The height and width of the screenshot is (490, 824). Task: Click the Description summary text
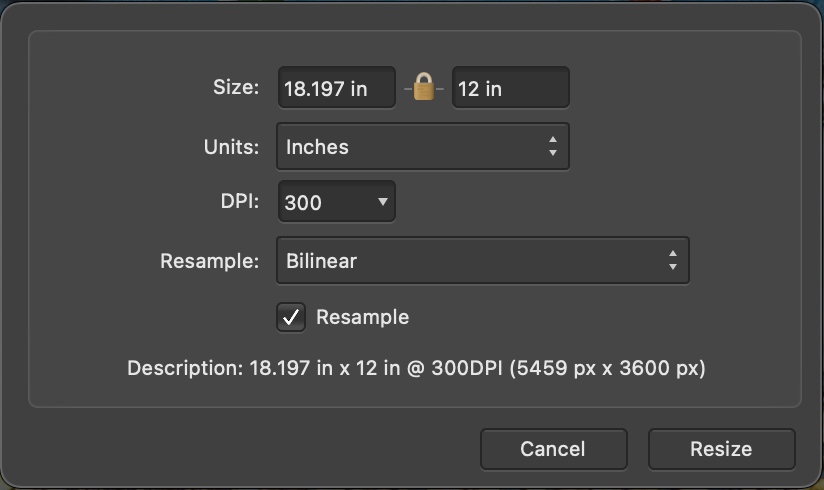pyautogui.click(x=416, y=368)
